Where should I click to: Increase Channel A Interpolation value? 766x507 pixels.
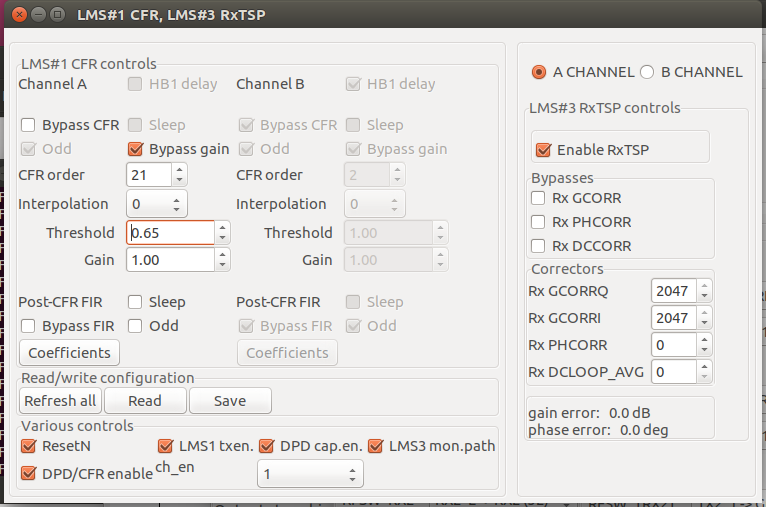176,199
